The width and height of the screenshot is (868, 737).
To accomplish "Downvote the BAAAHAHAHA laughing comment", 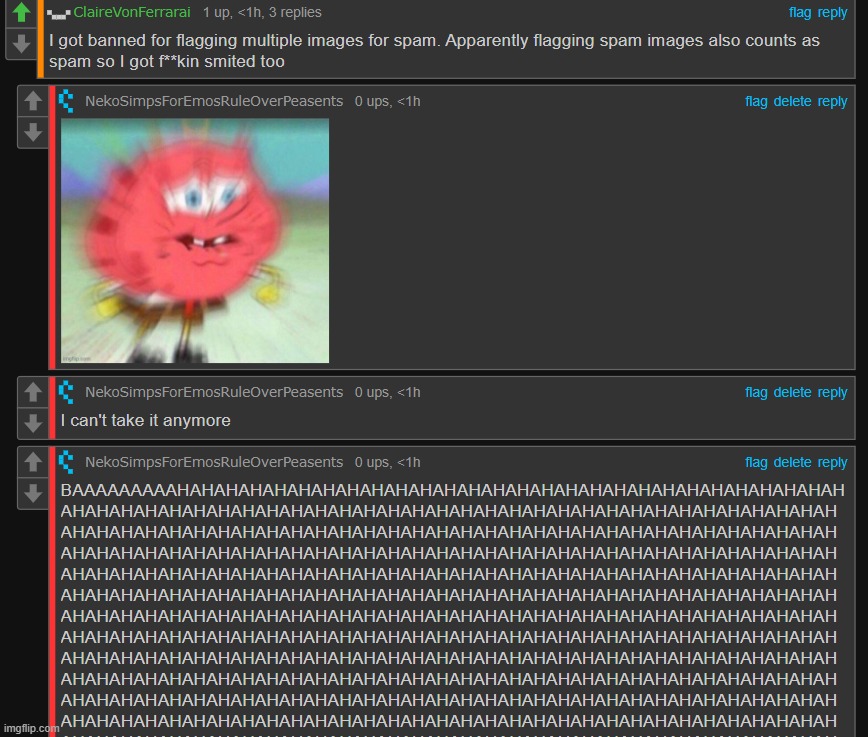I will [x=32, y=493].
